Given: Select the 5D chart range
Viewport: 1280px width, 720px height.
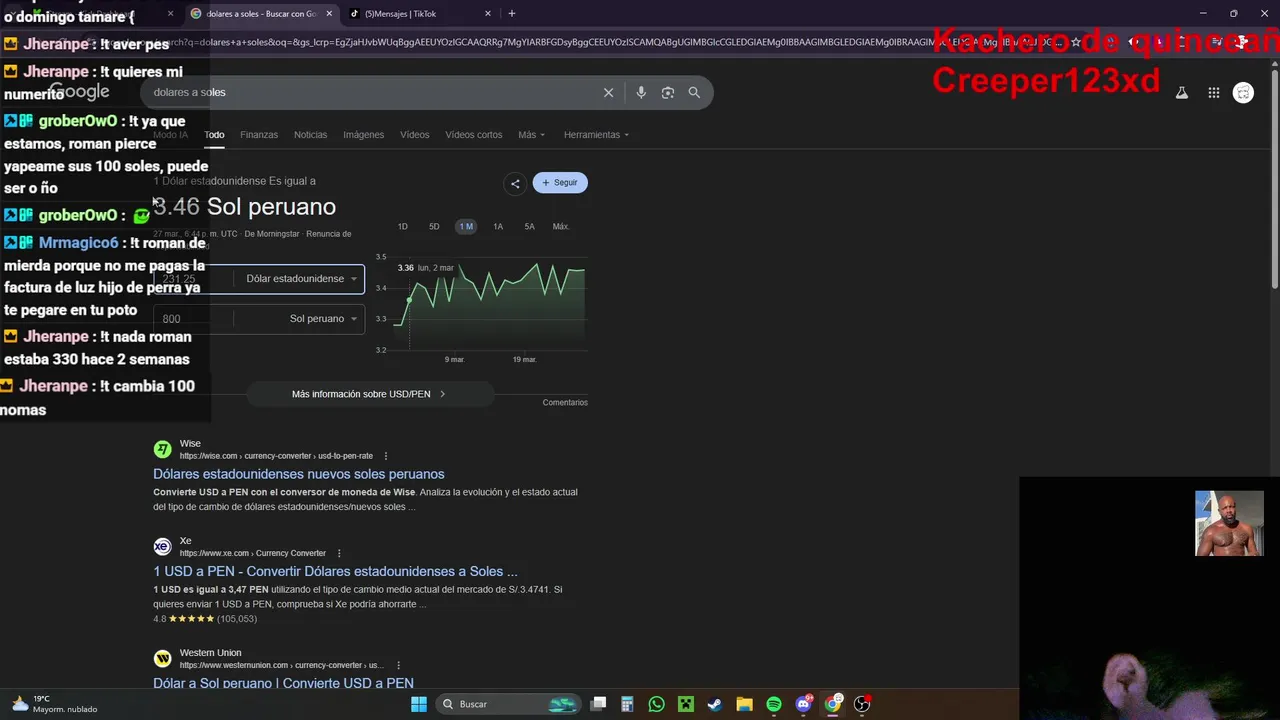Looking at the screenshot, I should [x=434, y=227].
